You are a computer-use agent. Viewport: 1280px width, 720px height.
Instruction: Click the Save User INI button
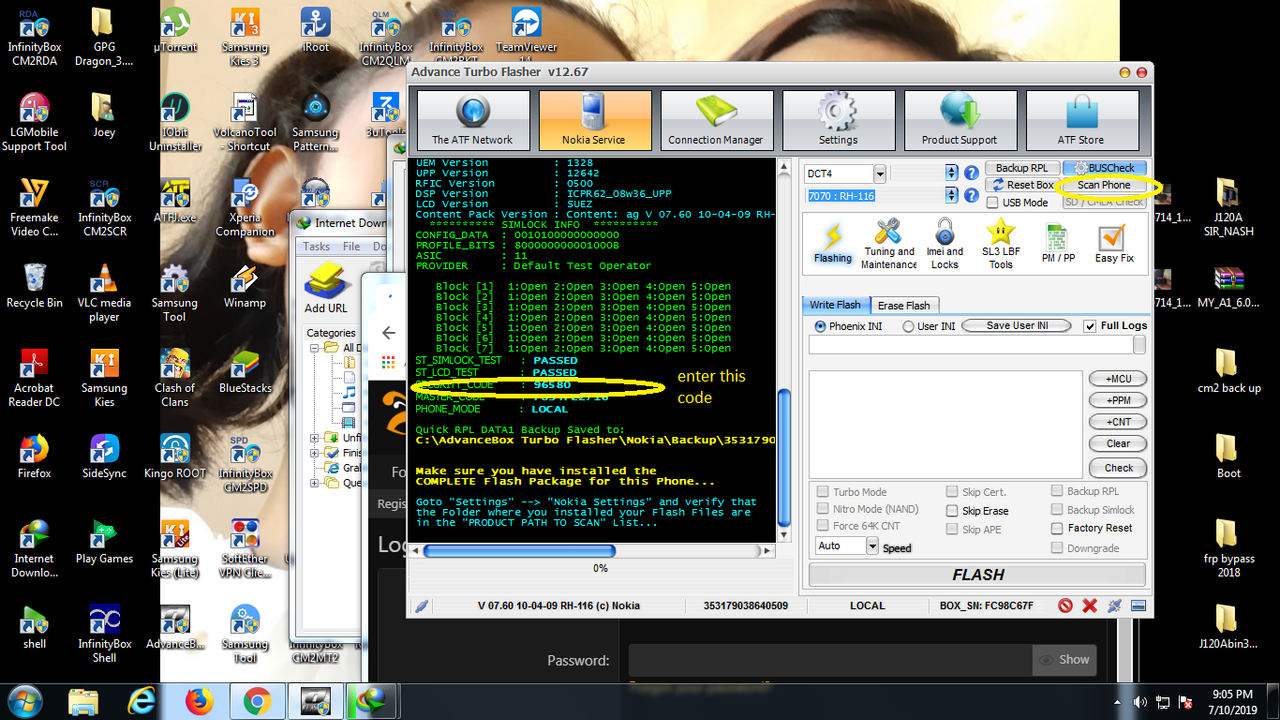click(x=1017, y=326)
